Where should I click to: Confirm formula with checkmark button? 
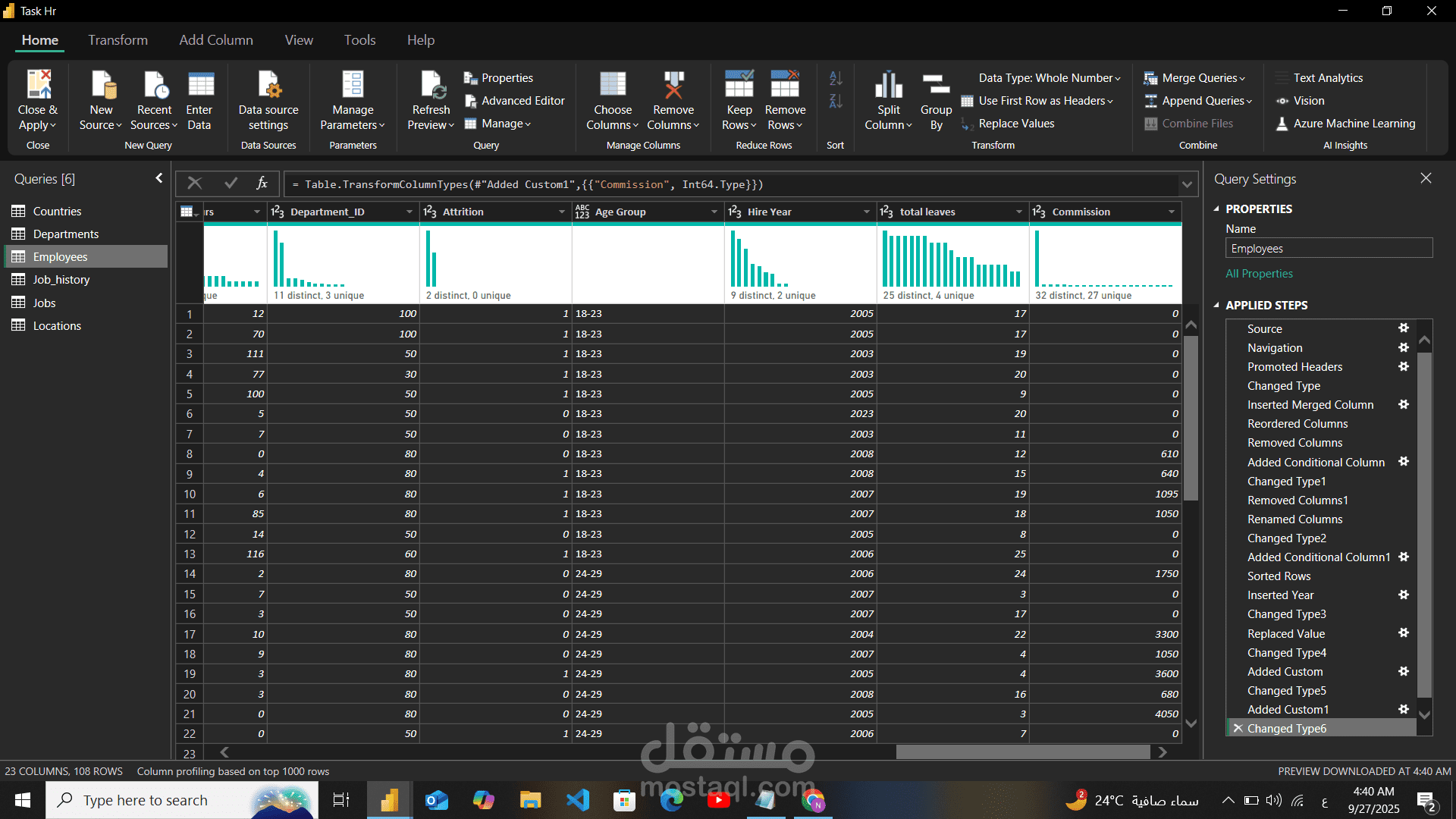pos(231,183)
